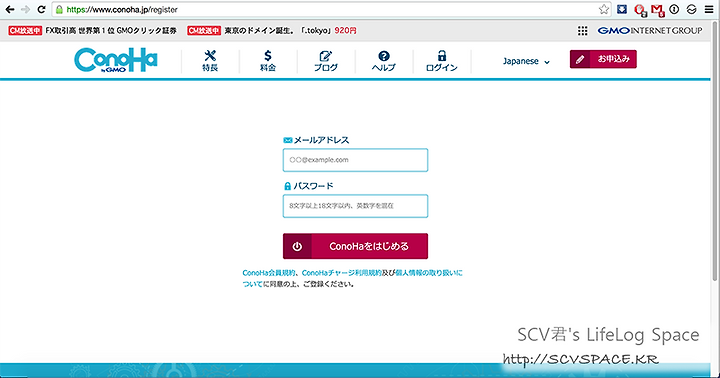
Task: Click the お申込み signup button
Action: point(603,59)
